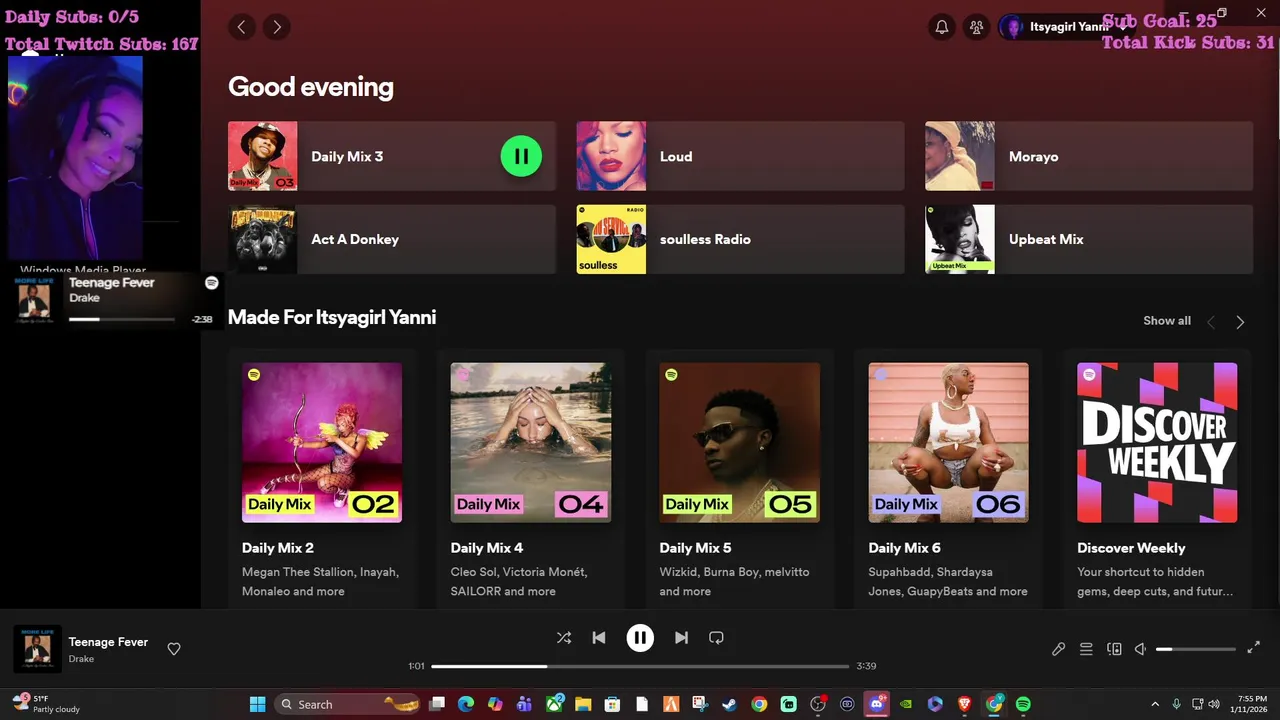Click Show all for Made For section
Viewport: 1280px width, 720px height.
1167,321
